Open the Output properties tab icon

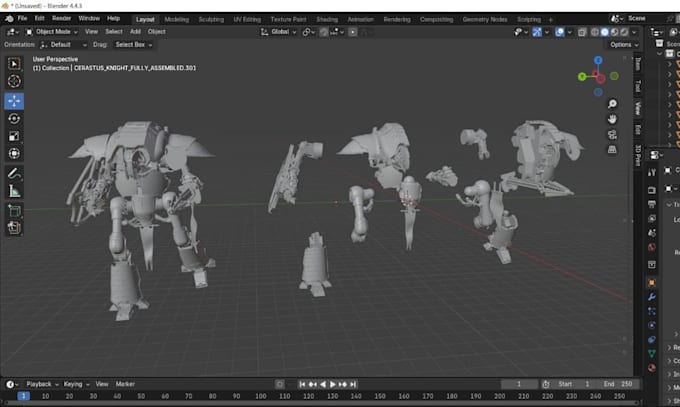tap(651, 204)
